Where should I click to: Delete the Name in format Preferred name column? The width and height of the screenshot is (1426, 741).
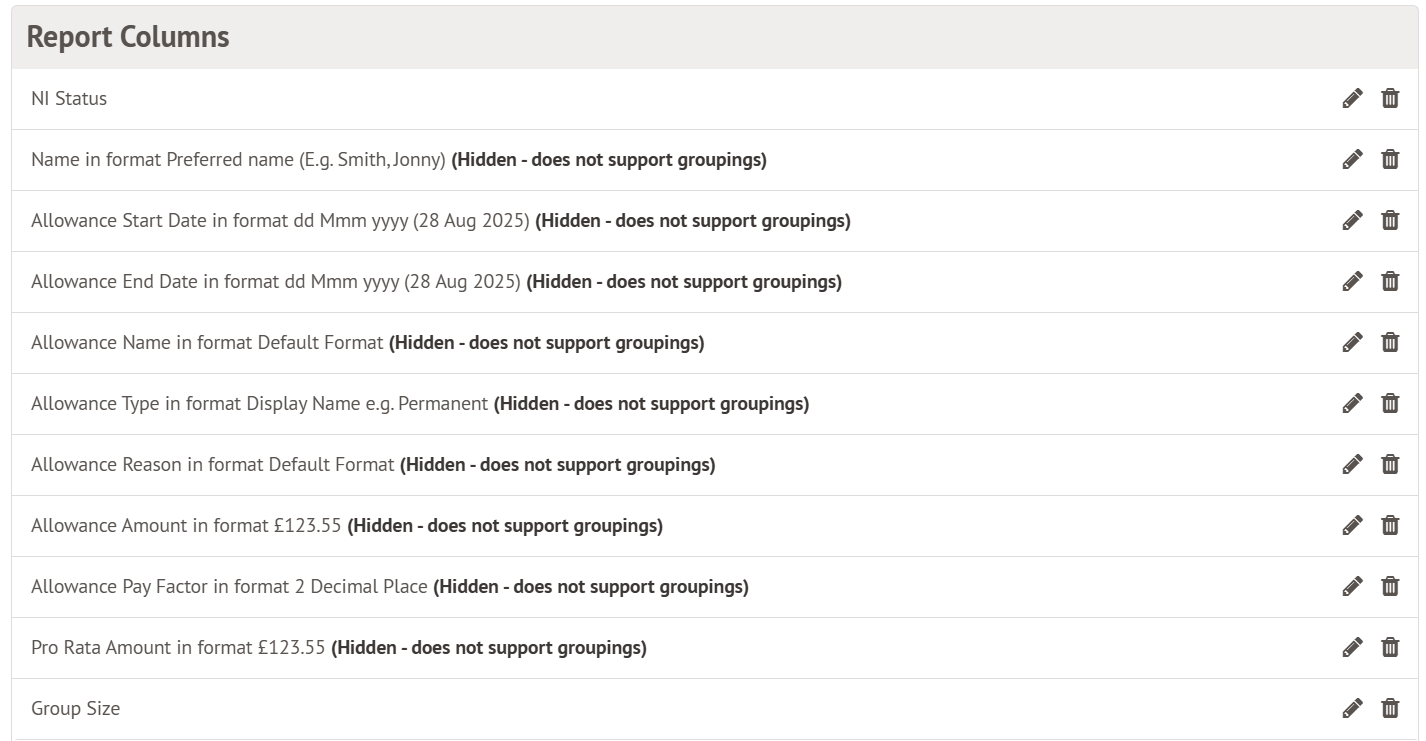tap(1390, 159)
